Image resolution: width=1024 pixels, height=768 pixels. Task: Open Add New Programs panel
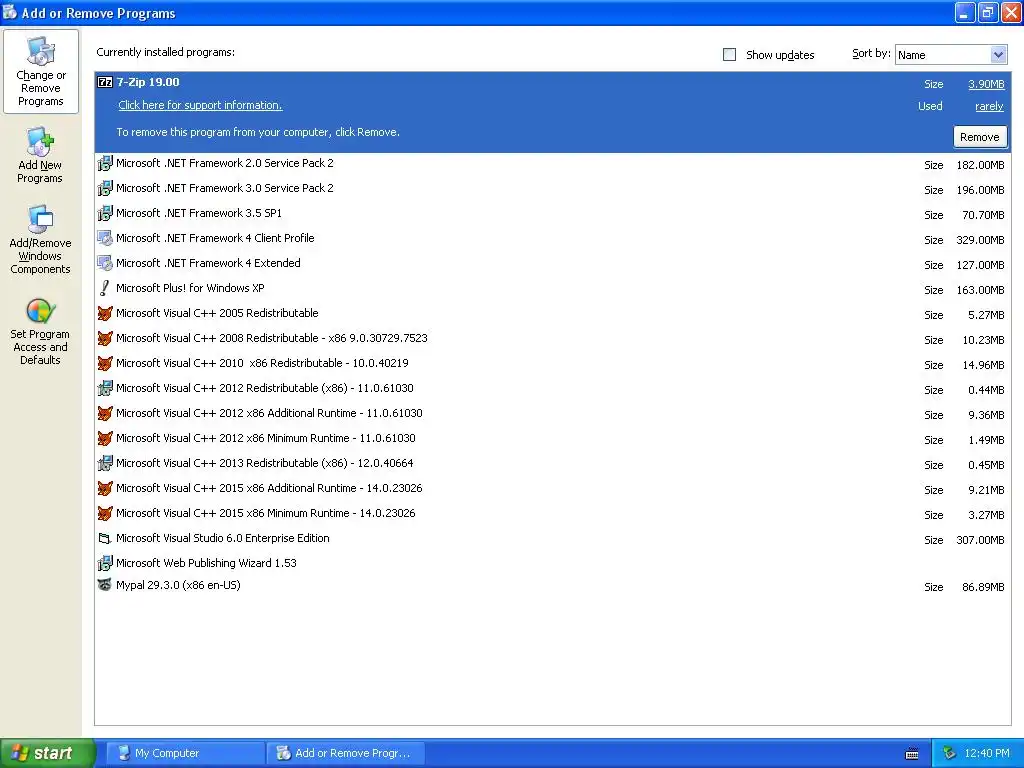(40, 155)
